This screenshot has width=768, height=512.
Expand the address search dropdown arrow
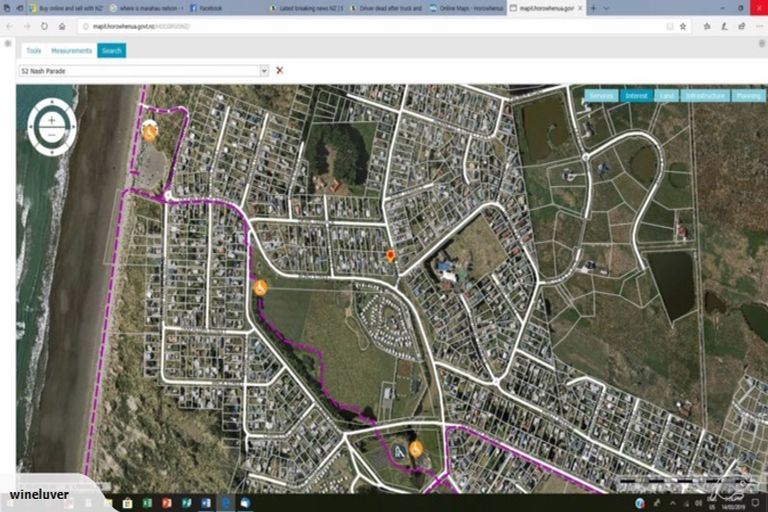tap(264, 71)
